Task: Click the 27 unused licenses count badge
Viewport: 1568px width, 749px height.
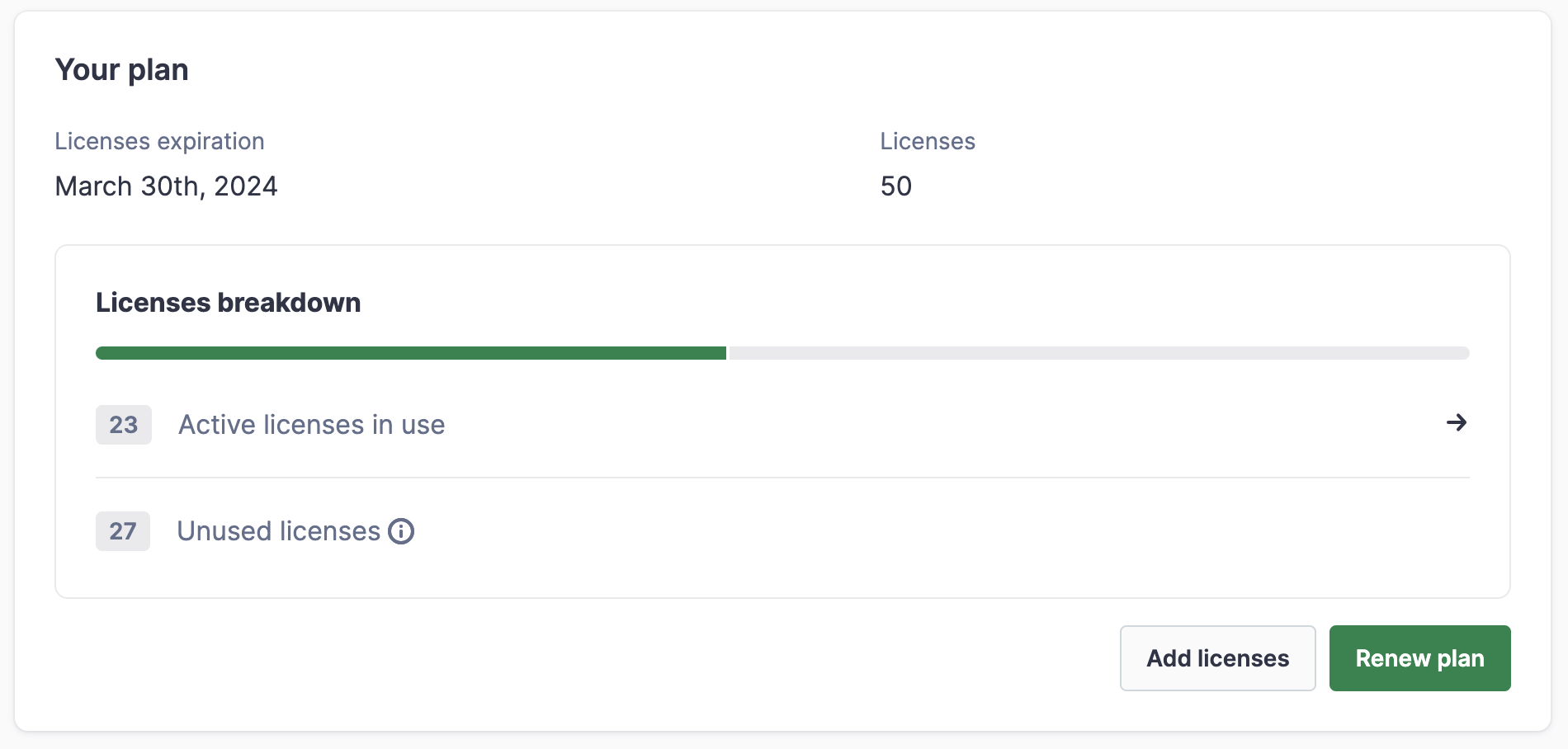Action: pos(123,531)
